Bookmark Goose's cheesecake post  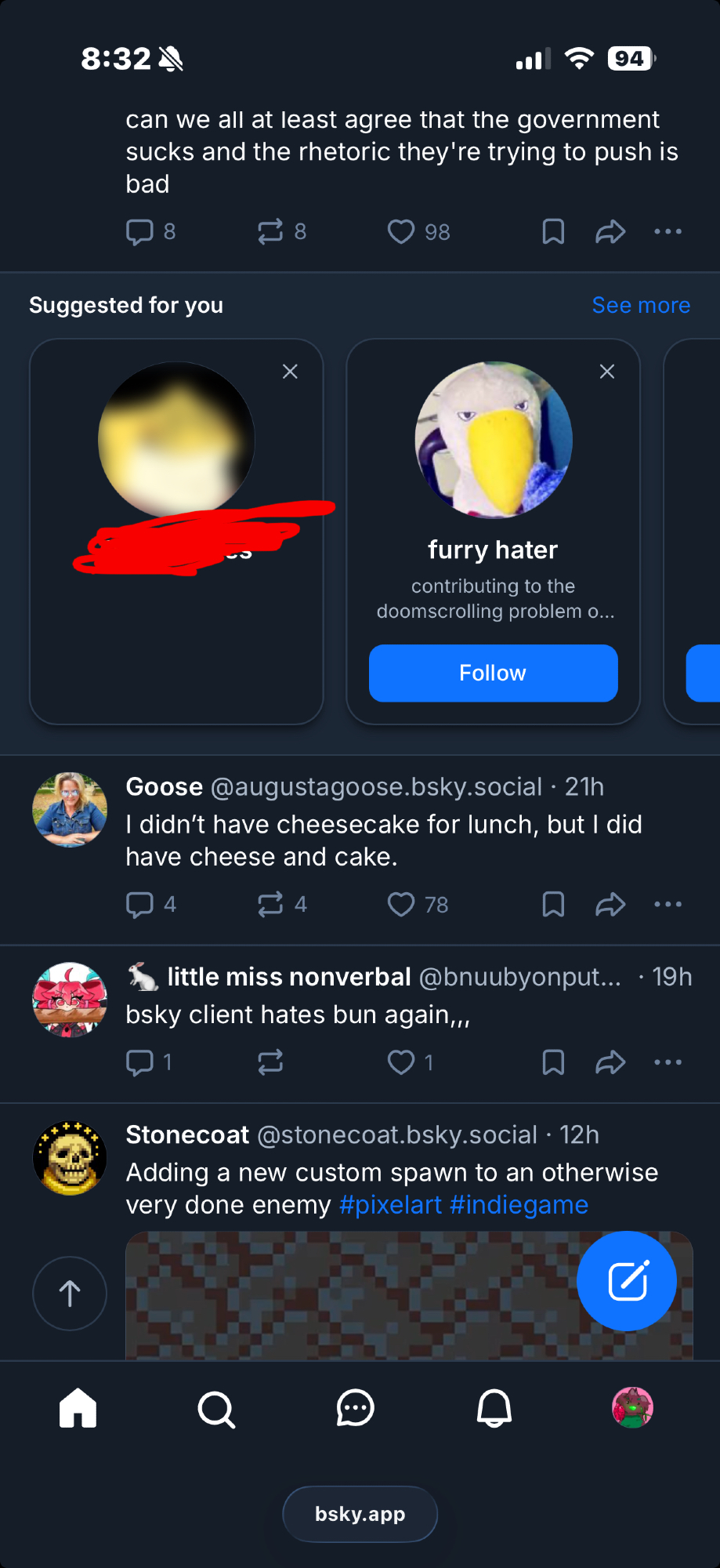pyautogui.click(x=553, y=905)
